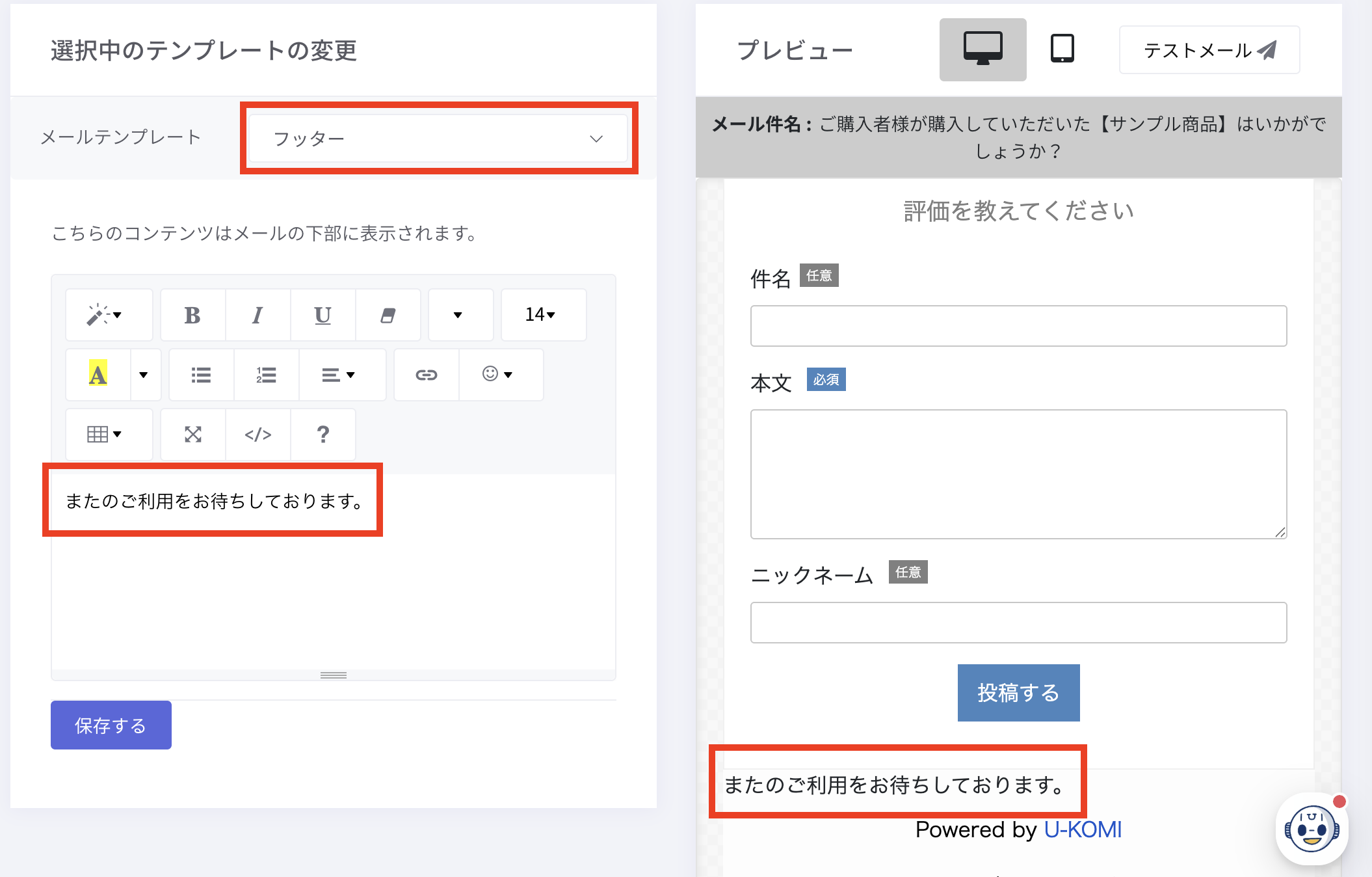
Task: Expand the table insert dropdown
Action: coord(105,435)
